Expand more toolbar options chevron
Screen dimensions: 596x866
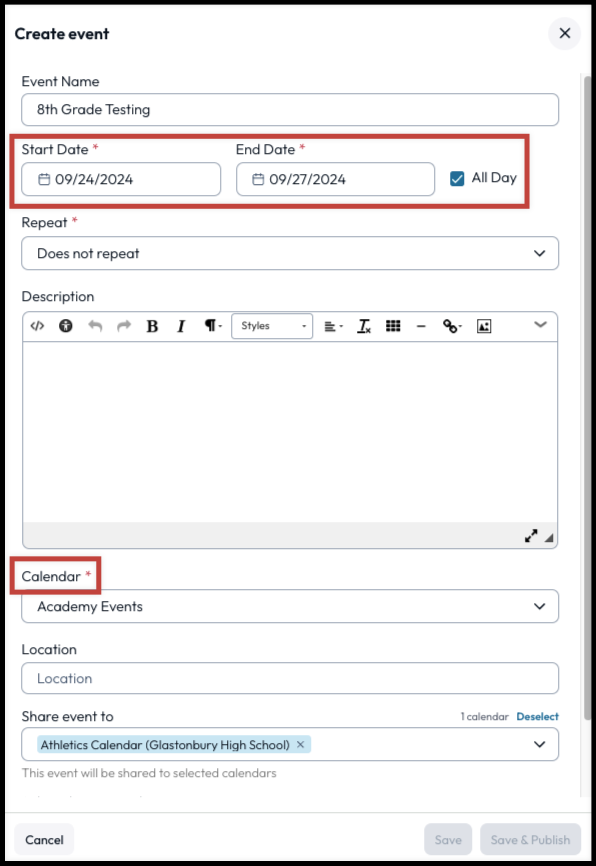(x=540, y=324)
